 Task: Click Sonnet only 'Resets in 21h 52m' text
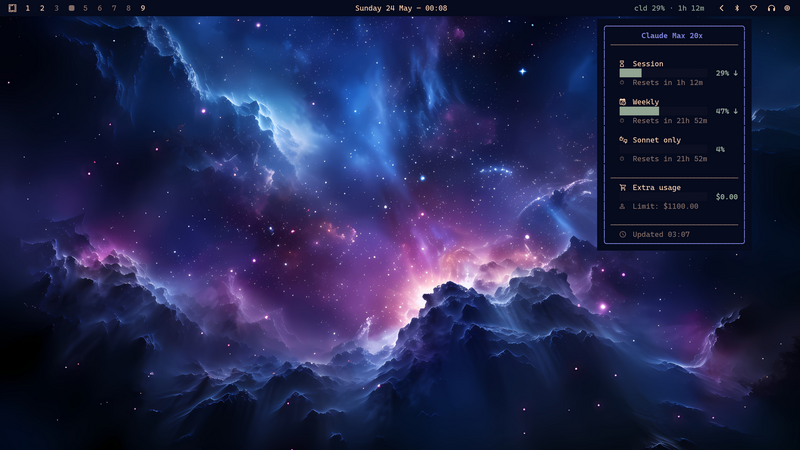click(669, 159)
